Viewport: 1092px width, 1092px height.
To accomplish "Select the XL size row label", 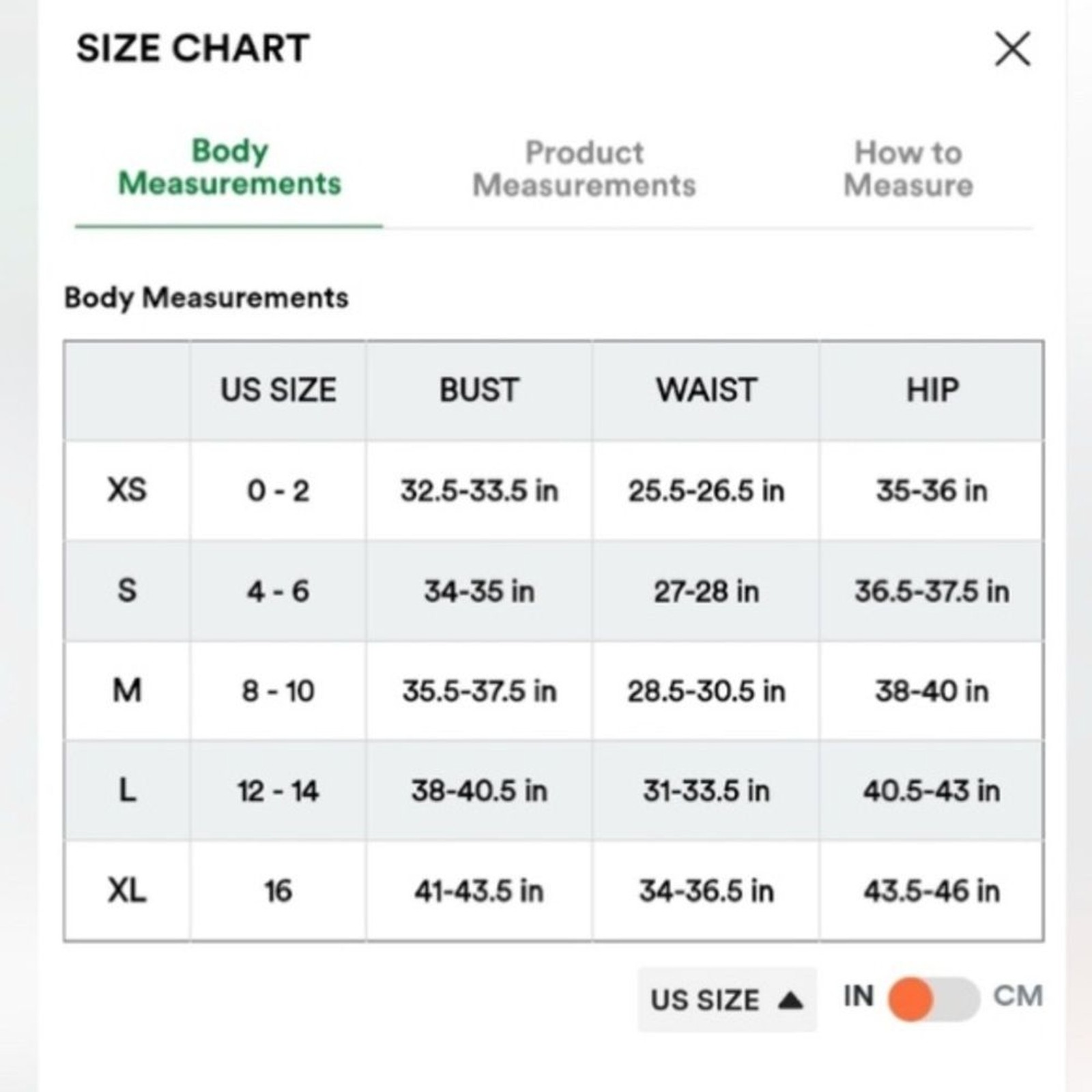I will pyautogui.click(x=127, y=891).
